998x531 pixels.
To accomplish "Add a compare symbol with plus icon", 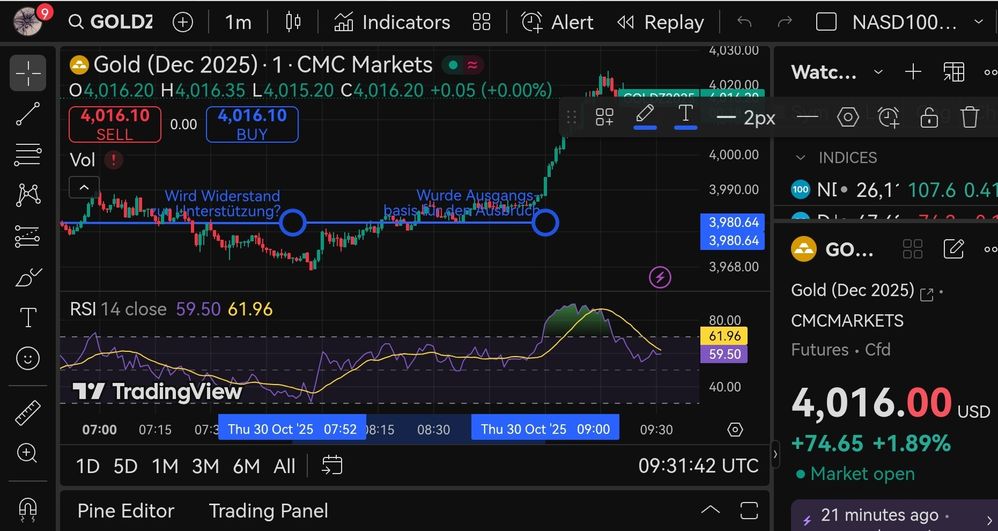I will click(183, 22).
